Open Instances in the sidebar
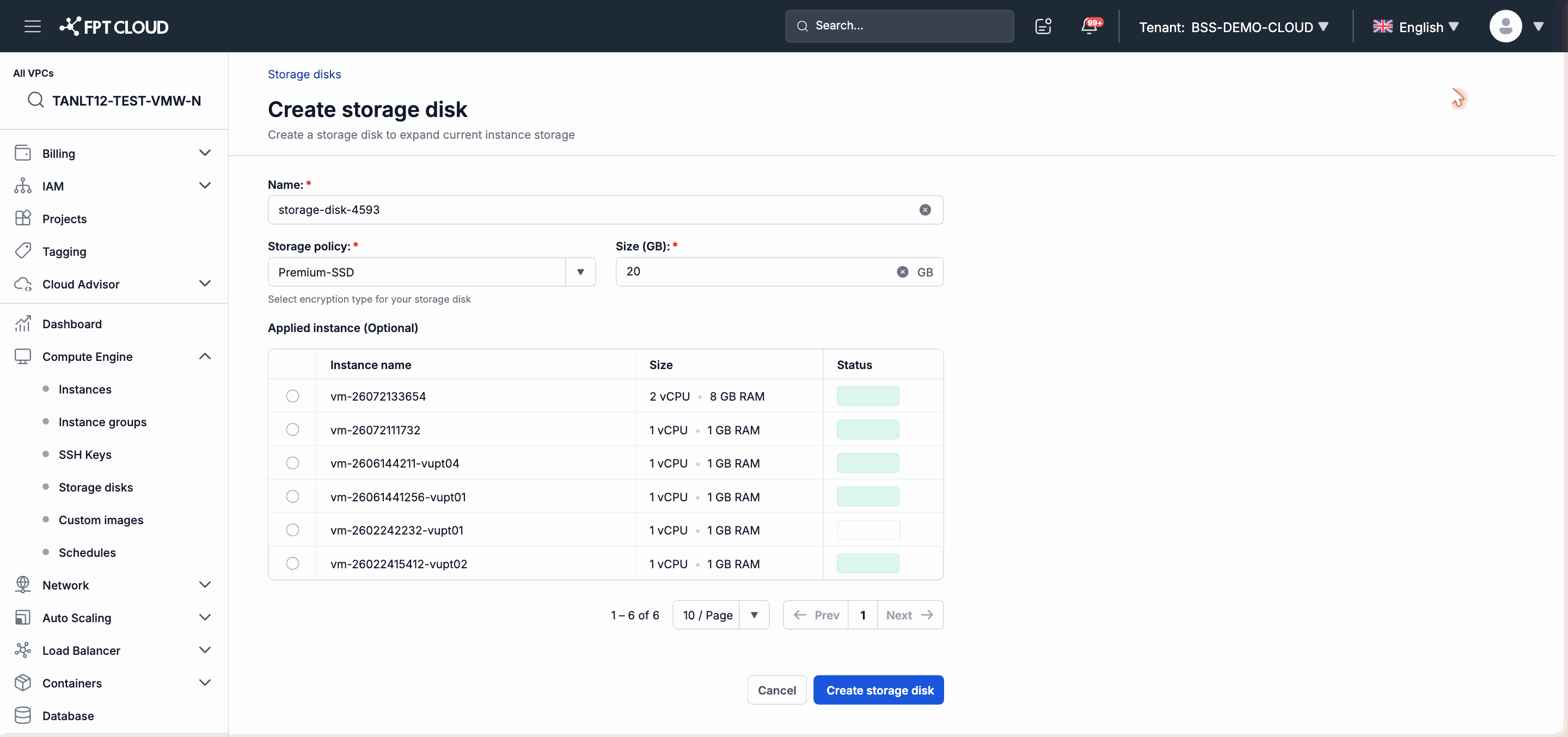 (x=84, y=389)
